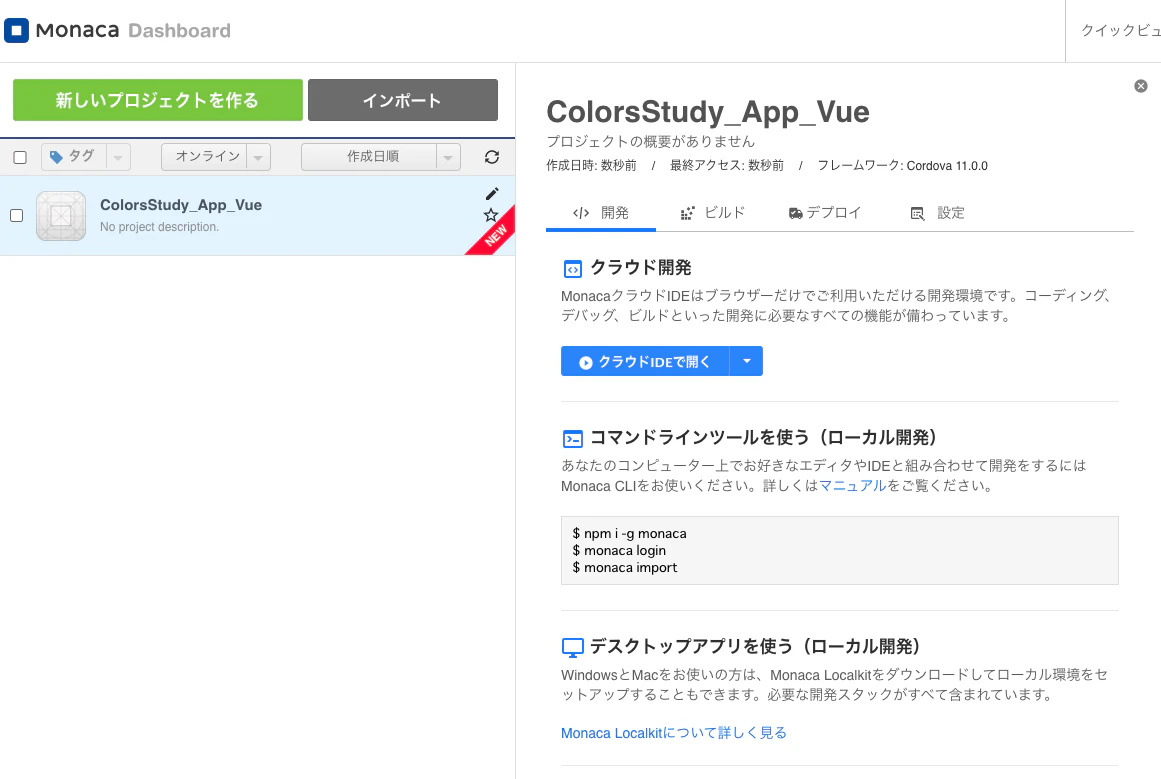Check the ColorsStudy_App_Vue project checkbox
Viewport: 1161px width, 779px height.
click(16, 215)
